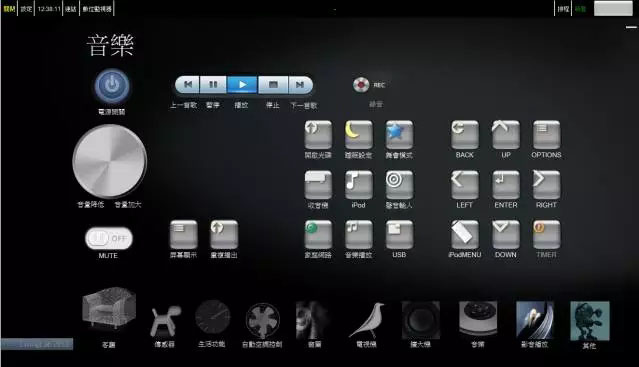Image resolution: width=639 pixels, height=367 pixels.
Task: Click the DOWN arrow button
Action: point(506,235)
